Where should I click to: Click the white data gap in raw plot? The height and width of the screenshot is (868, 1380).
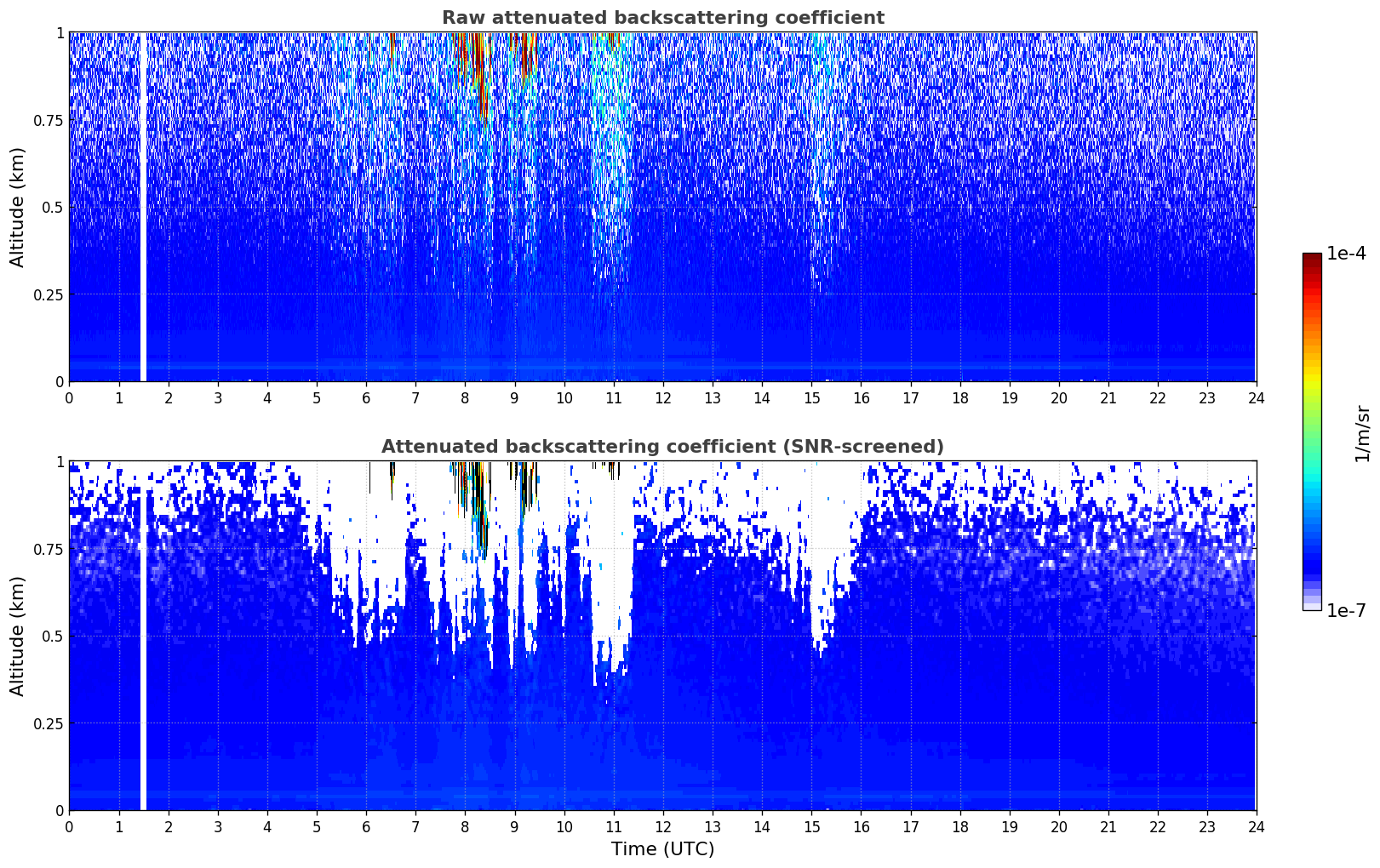tap(143, 207)
